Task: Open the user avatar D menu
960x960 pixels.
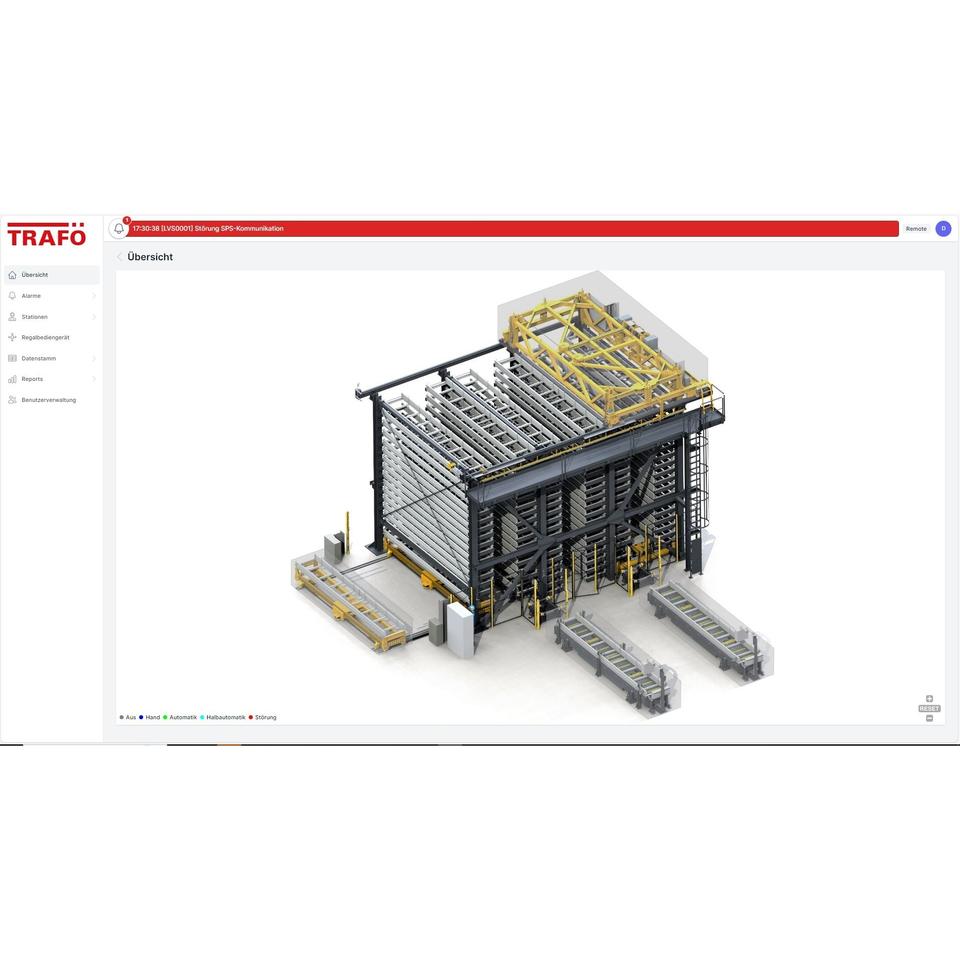Action: click(943, 228)
